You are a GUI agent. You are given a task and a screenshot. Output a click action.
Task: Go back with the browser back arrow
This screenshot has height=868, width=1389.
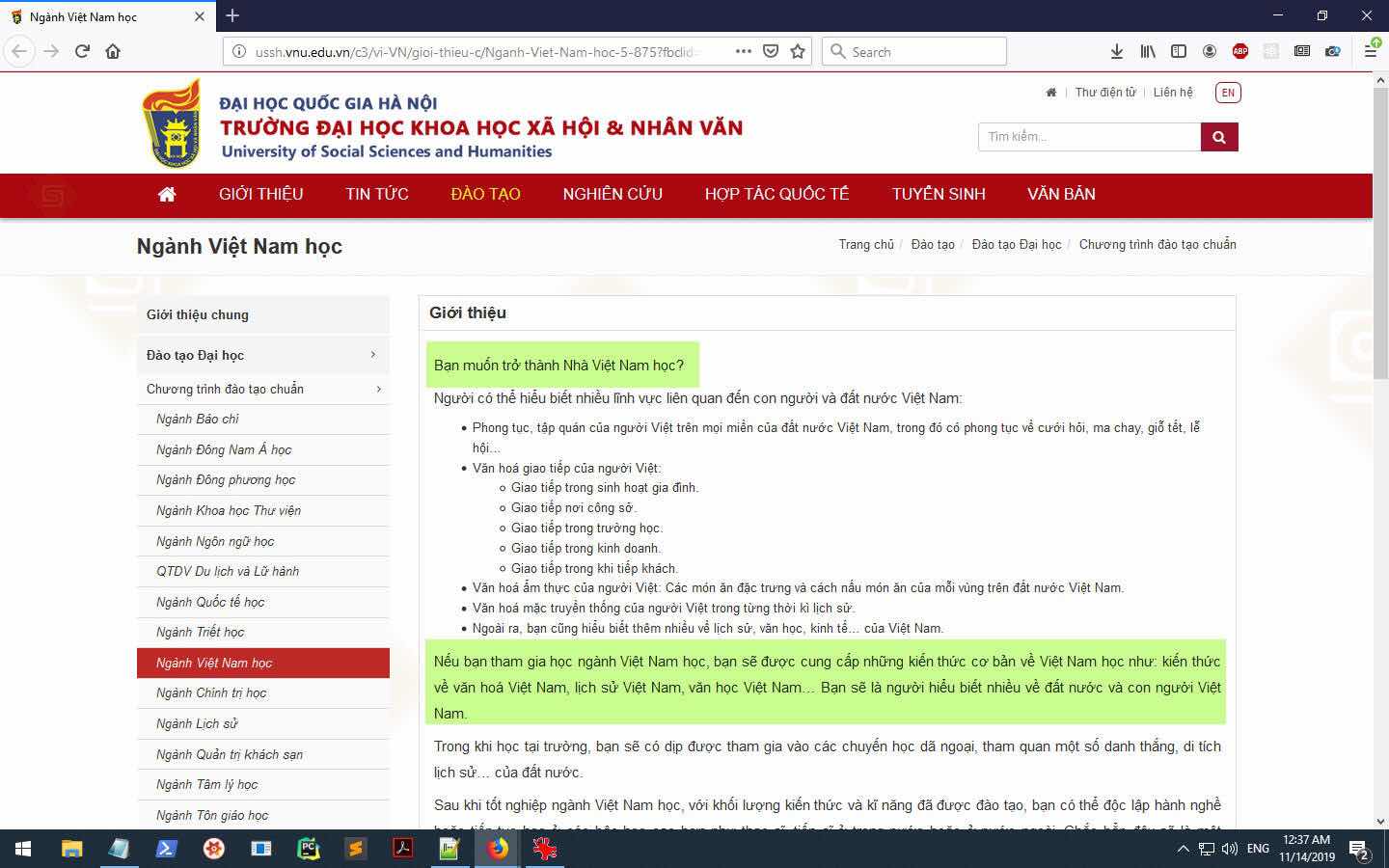(20, 51)
